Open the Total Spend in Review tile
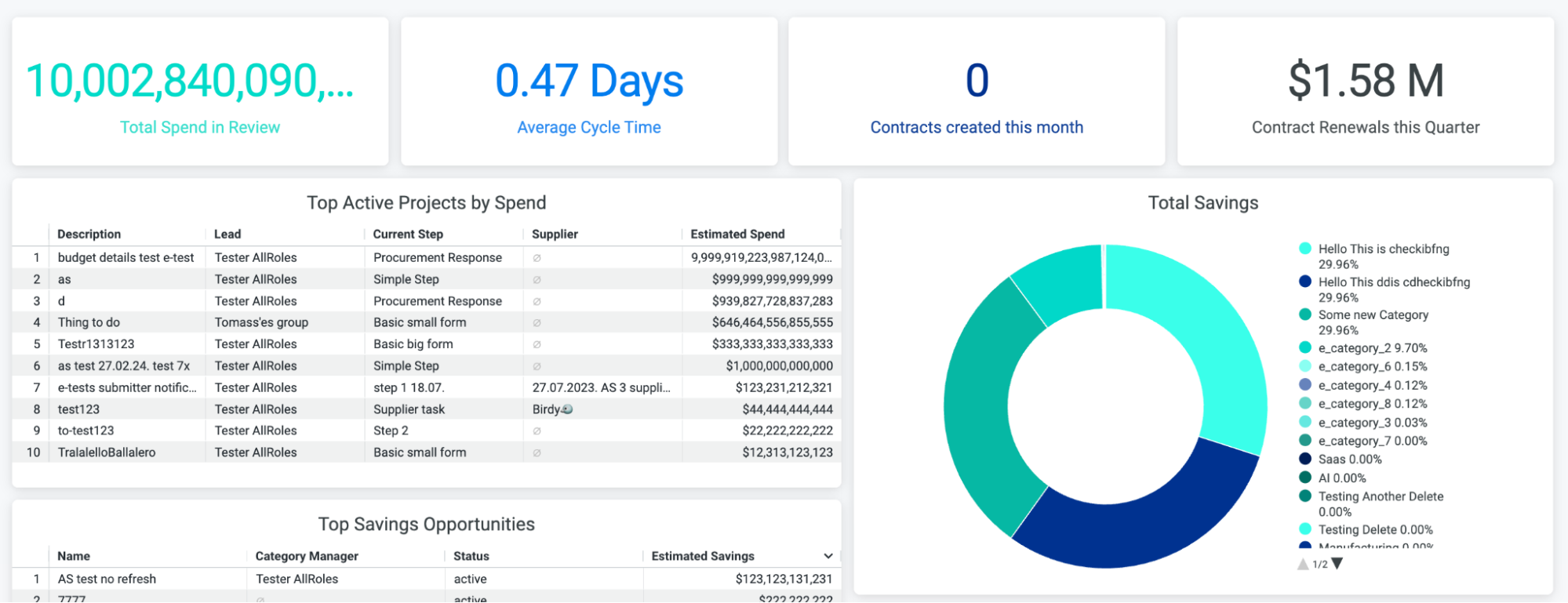This screenshot has height=603, width=1568. (x=200, y=92)
